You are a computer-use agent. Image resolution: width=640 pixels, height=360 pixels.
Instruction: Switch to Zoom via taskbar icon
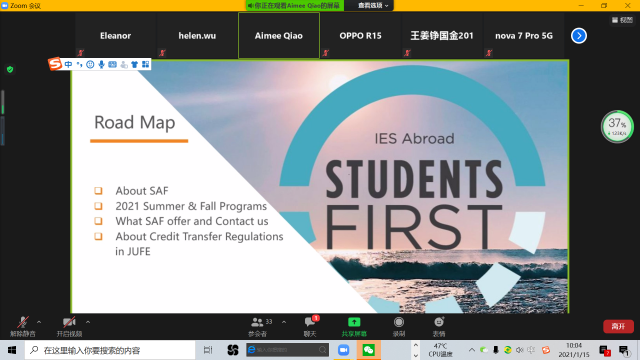coord(344,350)
